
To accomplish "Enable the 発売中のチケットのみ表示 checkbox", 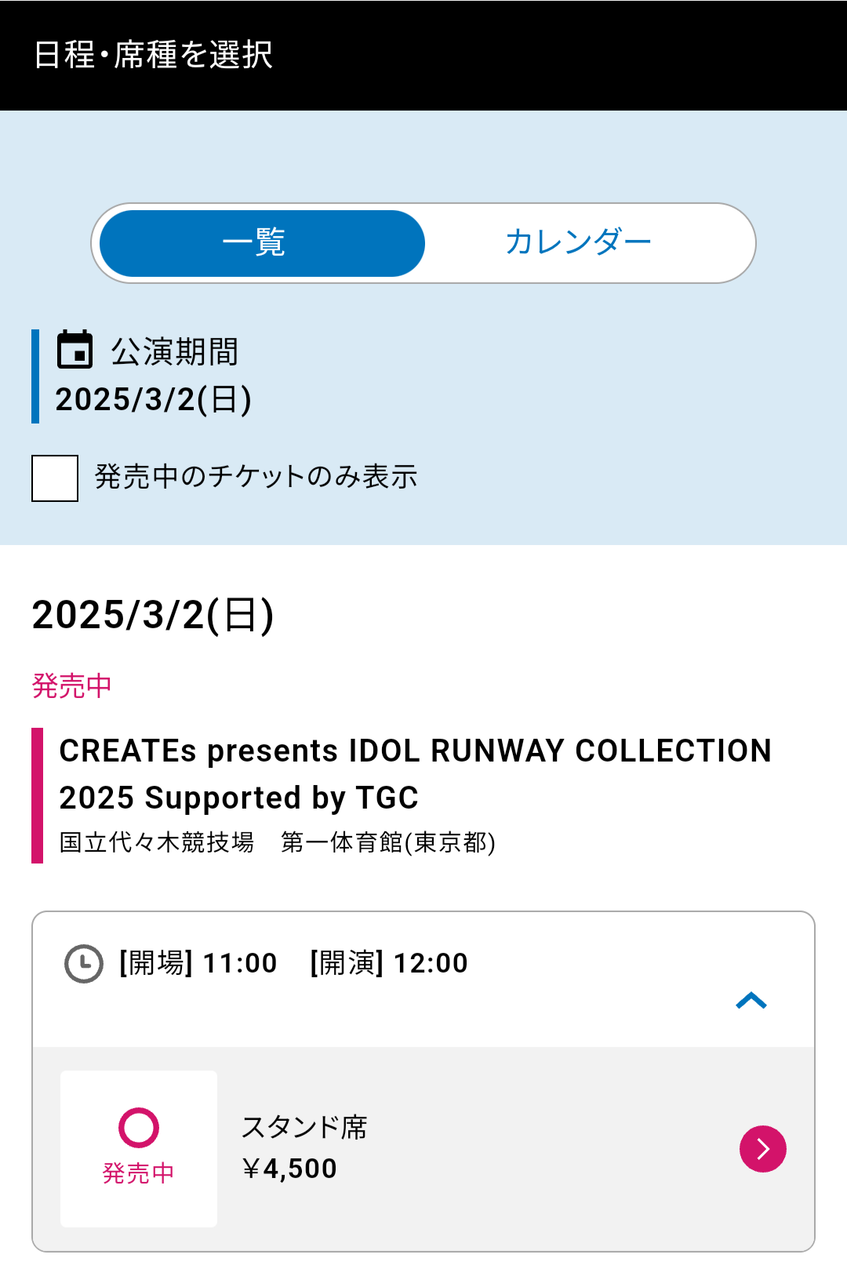I will [x=55, y=478].
